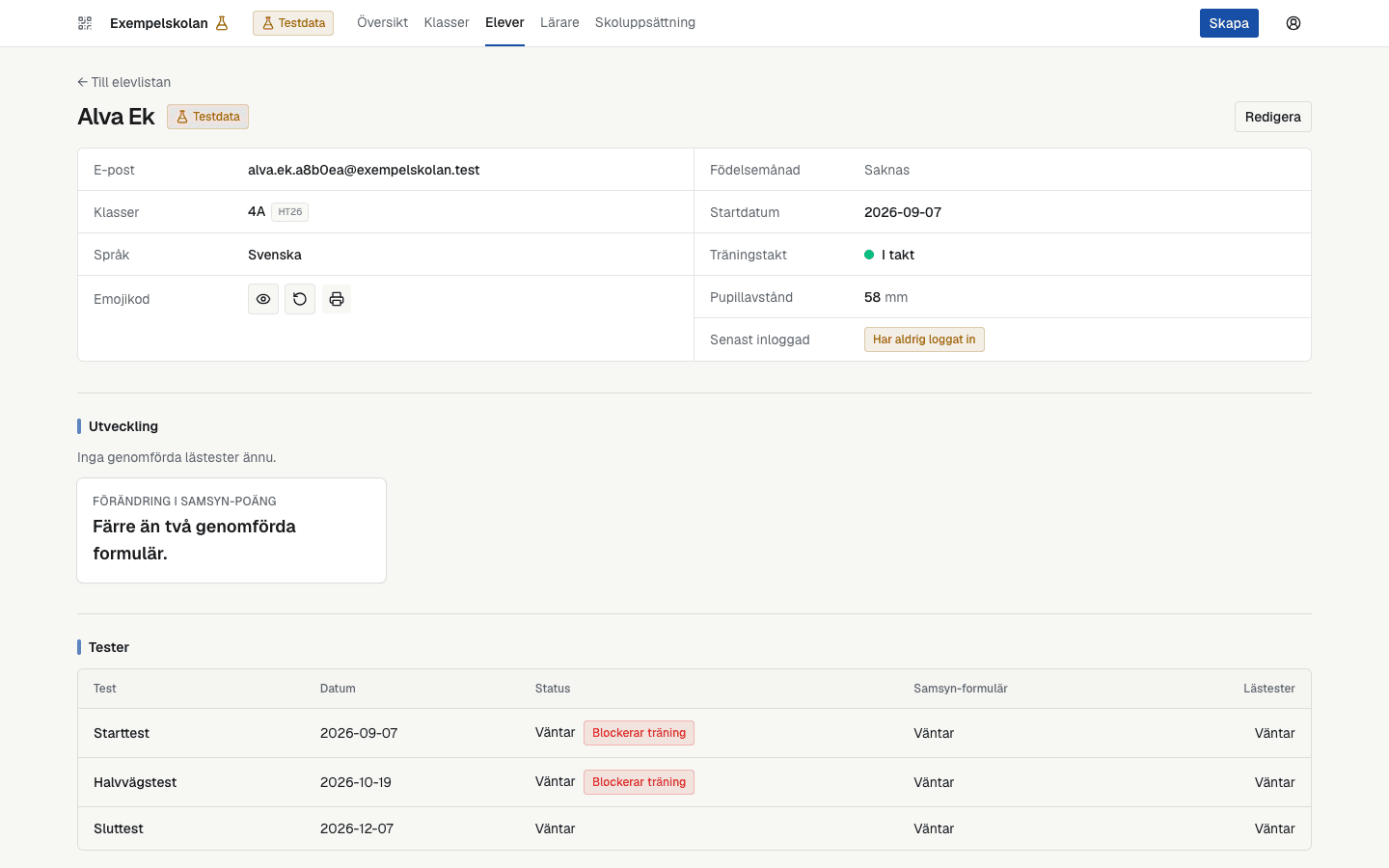
Task: Click the Saknas birth month value
Action: tap(886, 170)
